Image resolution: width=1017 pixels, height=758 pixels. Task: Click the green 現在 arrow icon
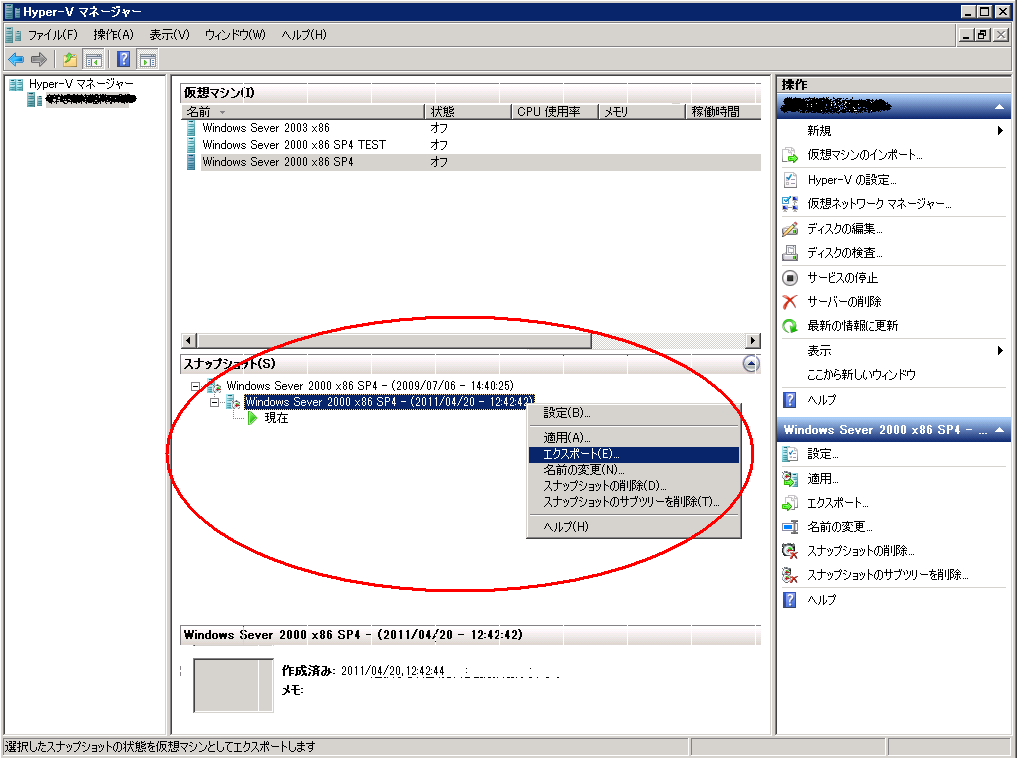252,418
